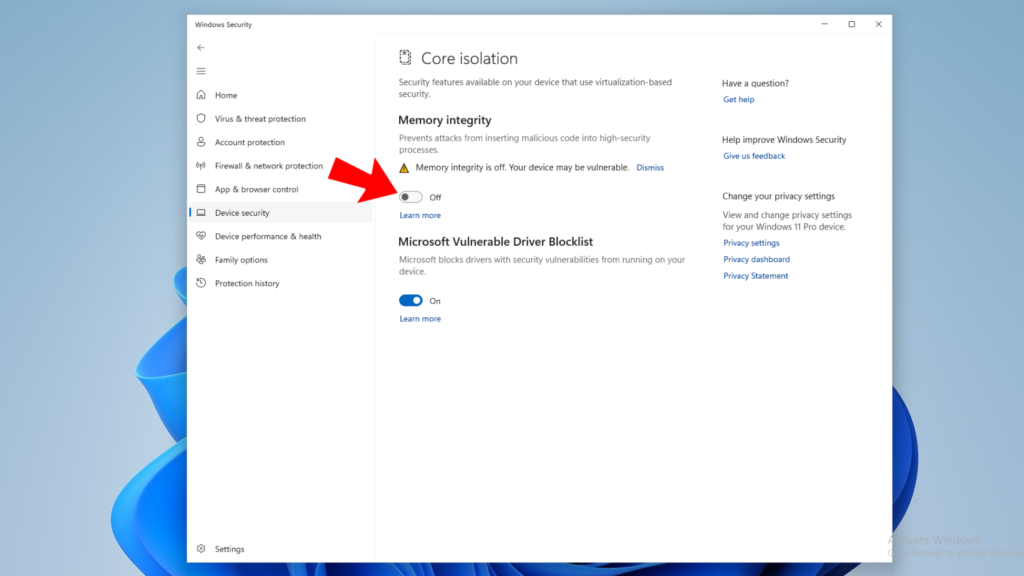Click the Windows Security window title
This screenshot has width=1024, height=576.
(223, 25)
